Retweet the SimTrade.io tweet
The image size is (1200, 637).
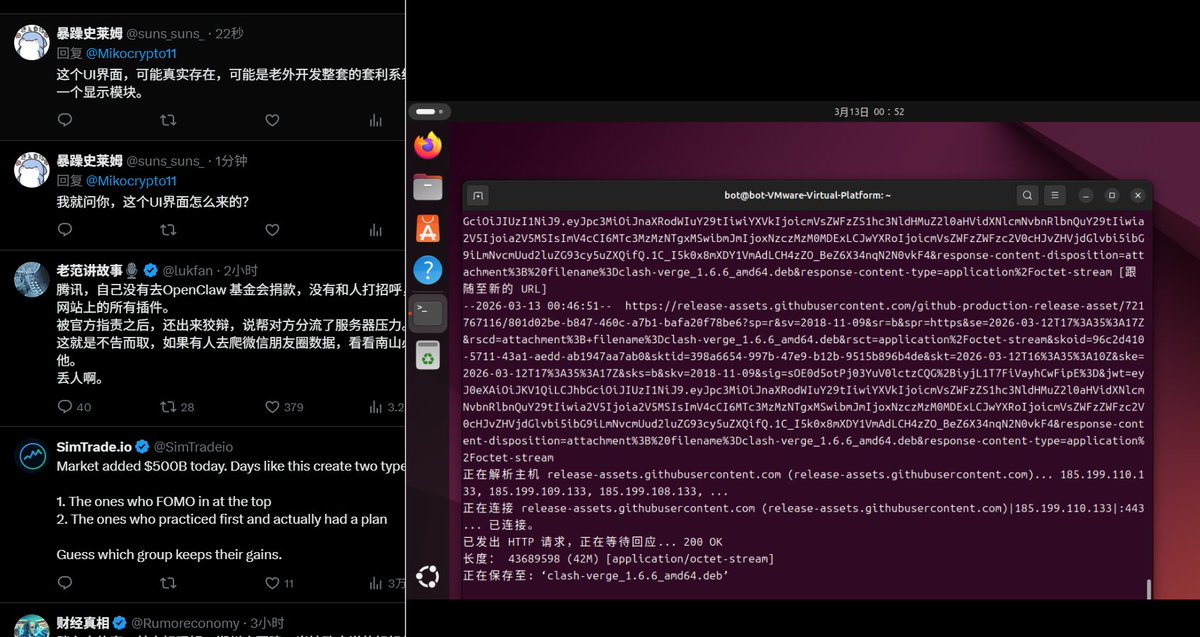click(x=168, y=583)
